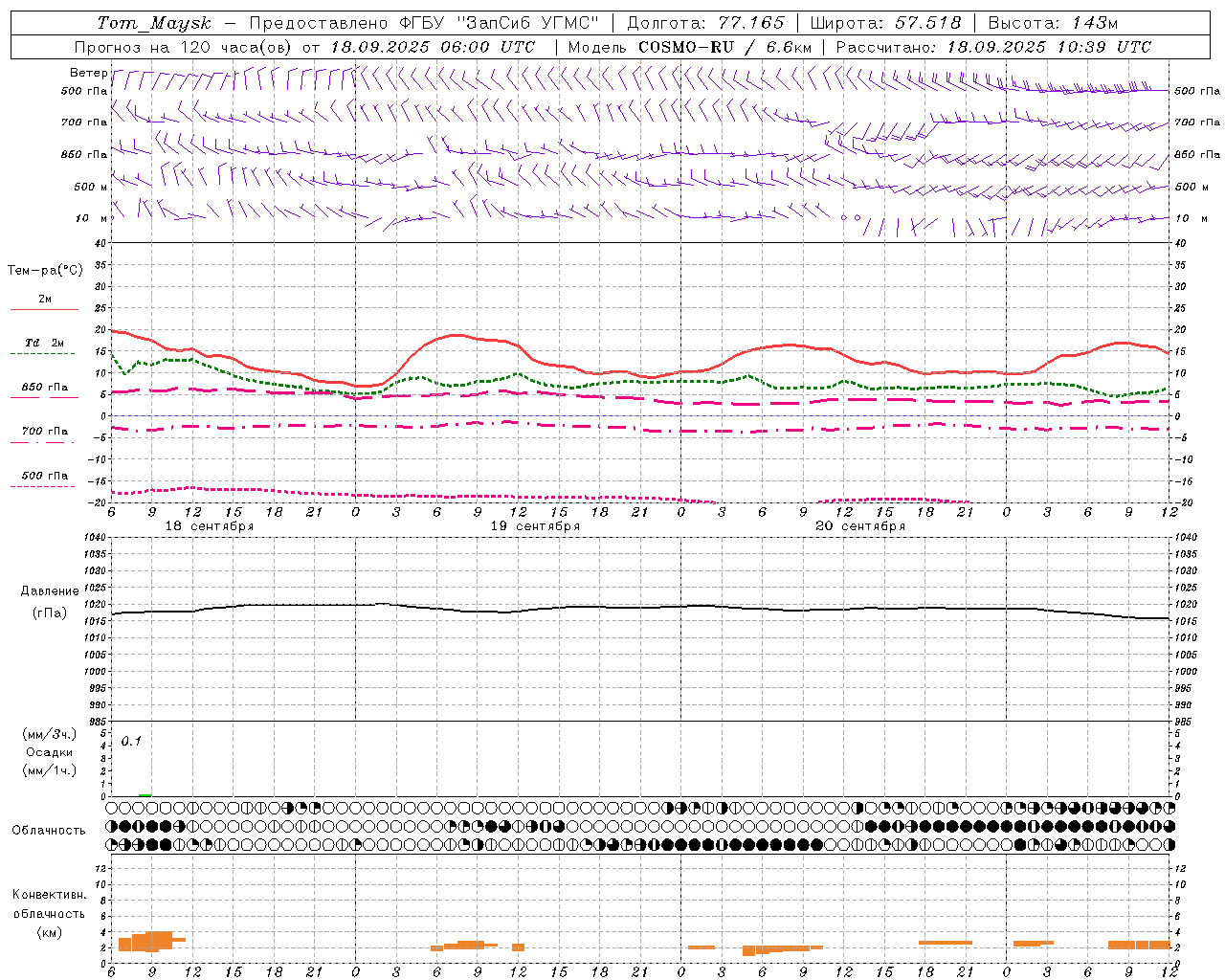Click the 'Облачность' cloudiness label
Screen dimensions: 1225x980
point(49,830)
